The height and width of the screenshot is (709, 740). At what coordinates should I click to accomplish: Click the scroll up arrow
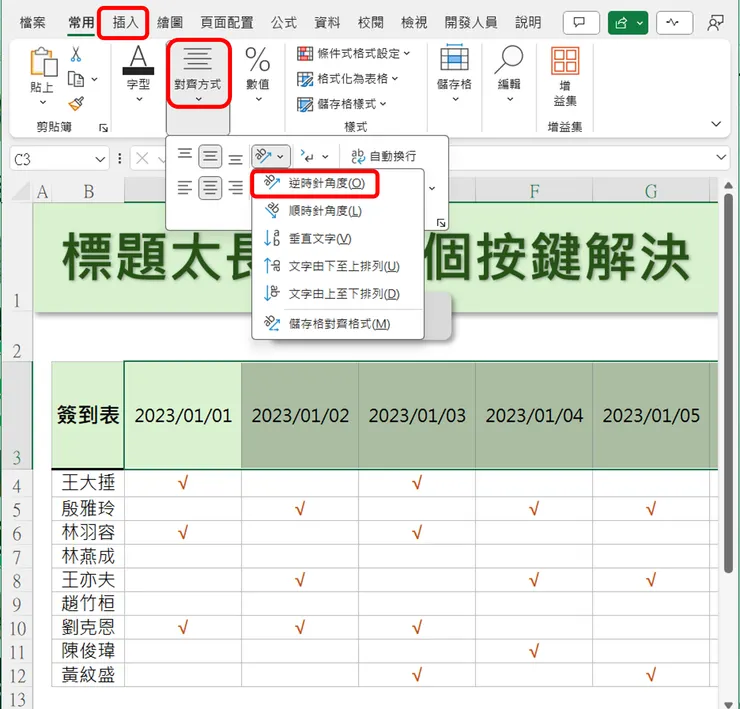pyautogui.click(x=728, y=185)
